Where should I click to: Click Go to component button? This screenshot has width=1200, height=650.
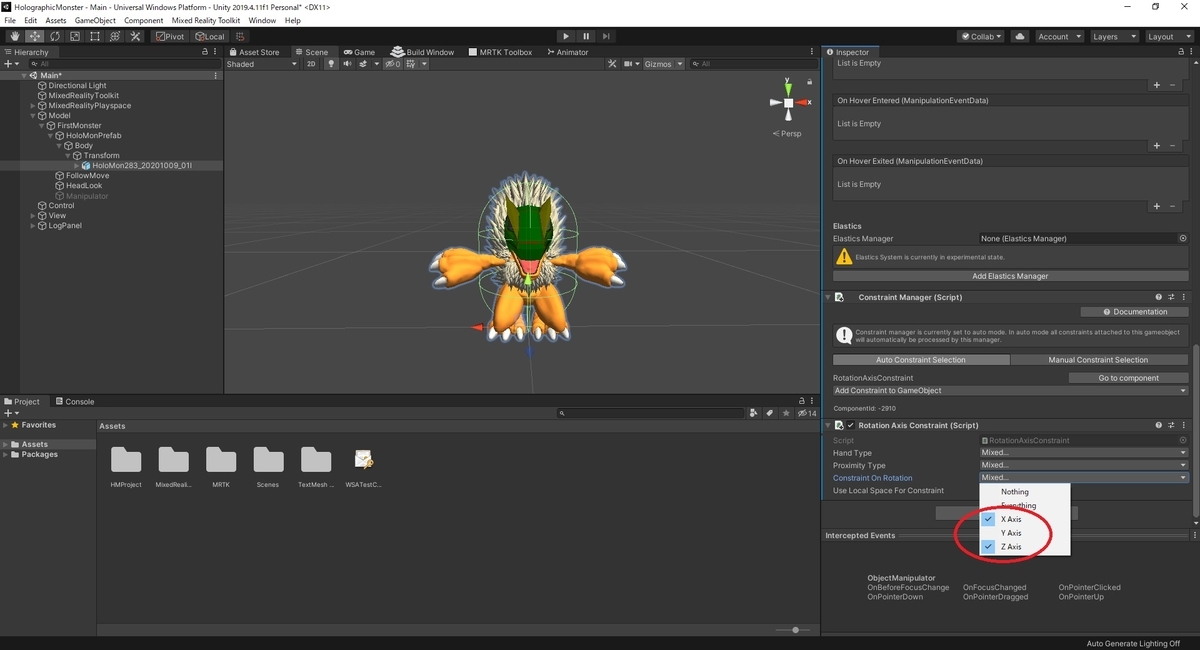click(x=1128, y=378)
